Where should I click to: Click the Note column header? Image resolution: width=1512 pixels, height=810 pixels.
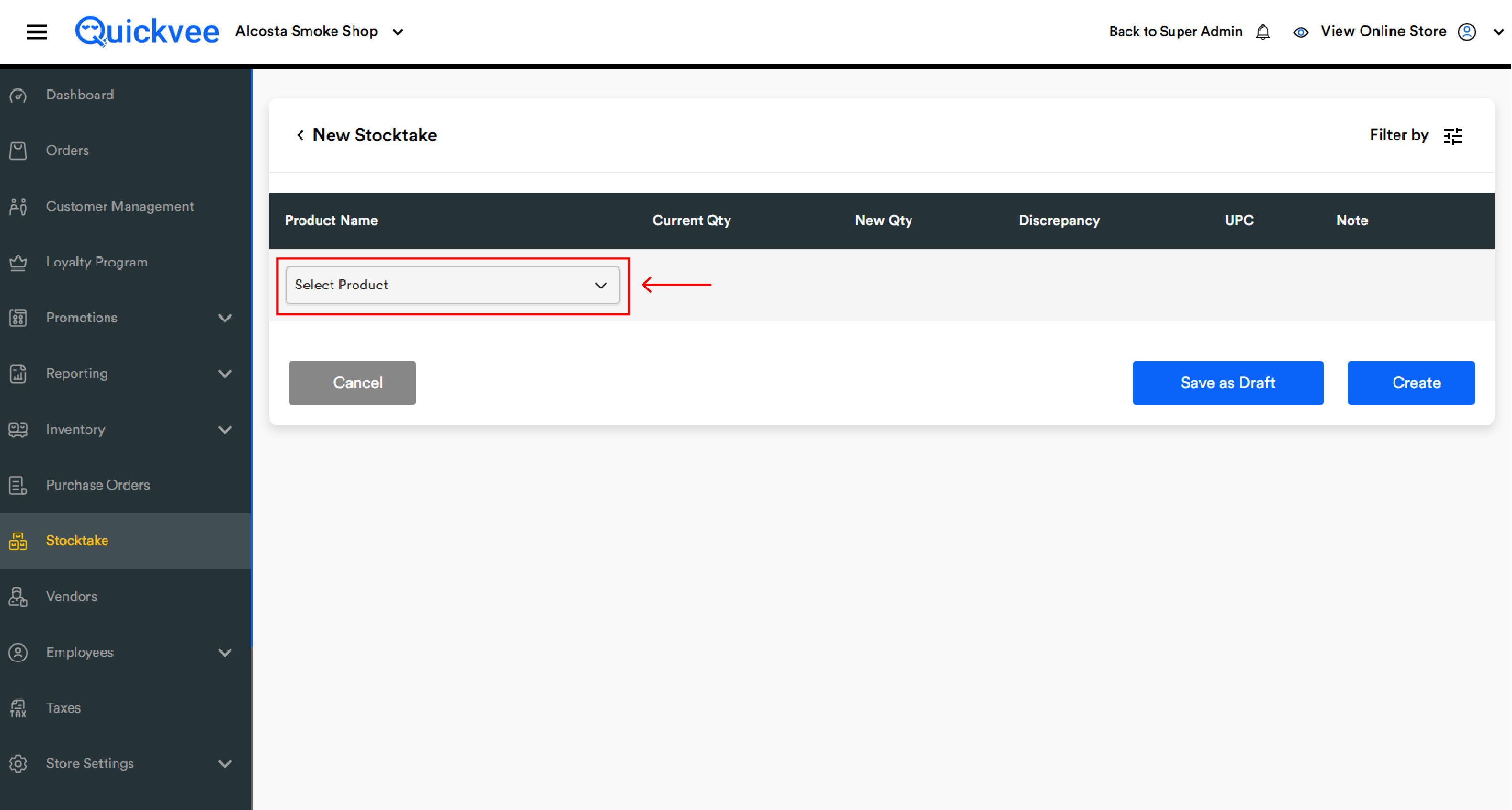tap(1352, 221)
